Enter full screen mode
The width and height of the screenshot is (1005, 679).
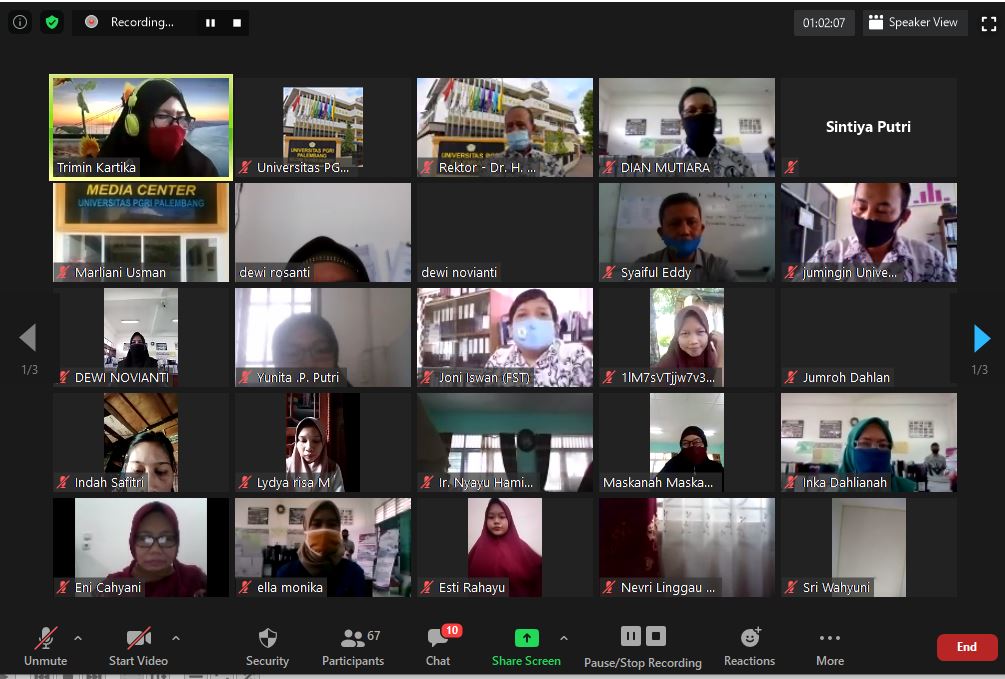[988, 24]
